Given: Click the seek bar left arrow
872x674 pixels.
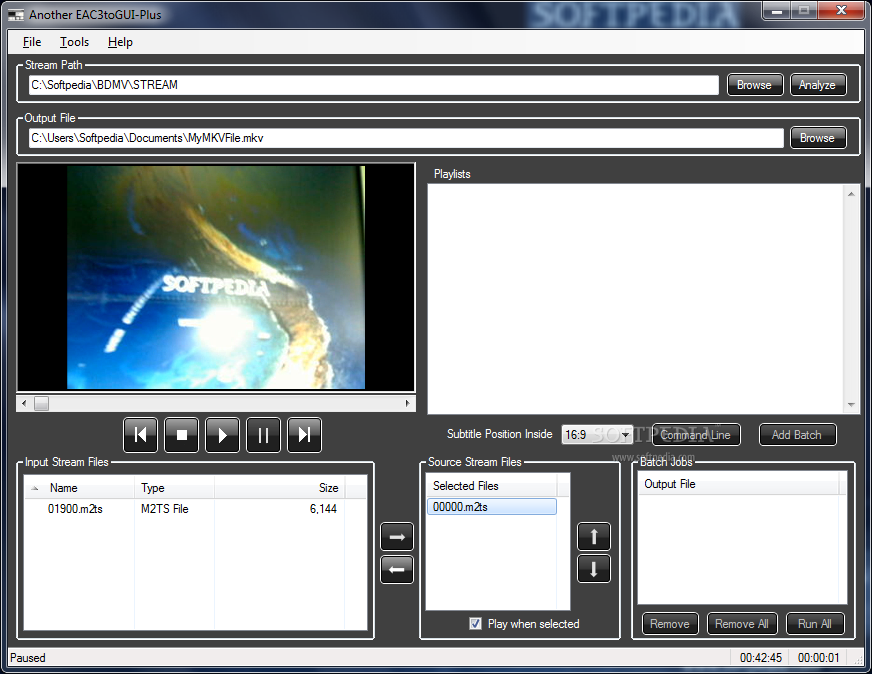Looking at the screenshot, I should [x=24, y=403].
